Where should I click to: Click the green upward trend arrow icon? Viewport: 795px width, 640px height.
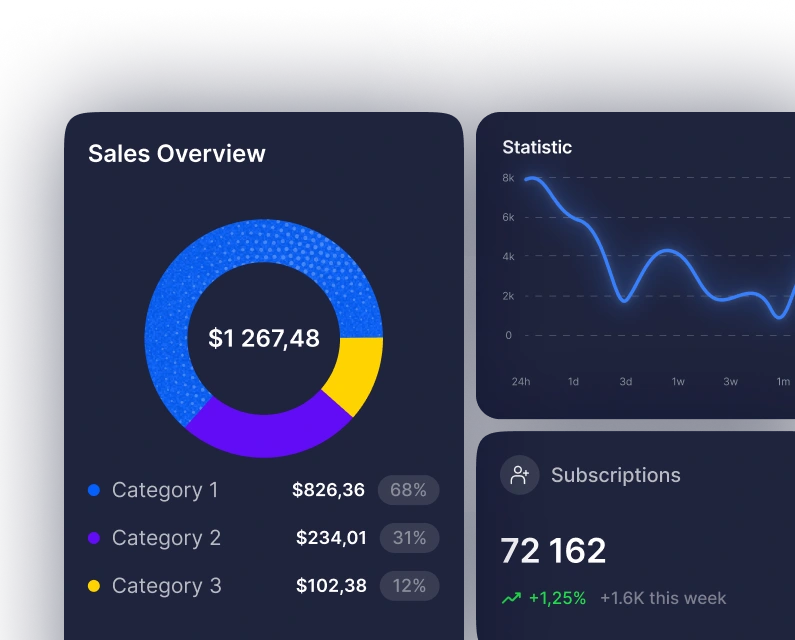pos(512,598)
